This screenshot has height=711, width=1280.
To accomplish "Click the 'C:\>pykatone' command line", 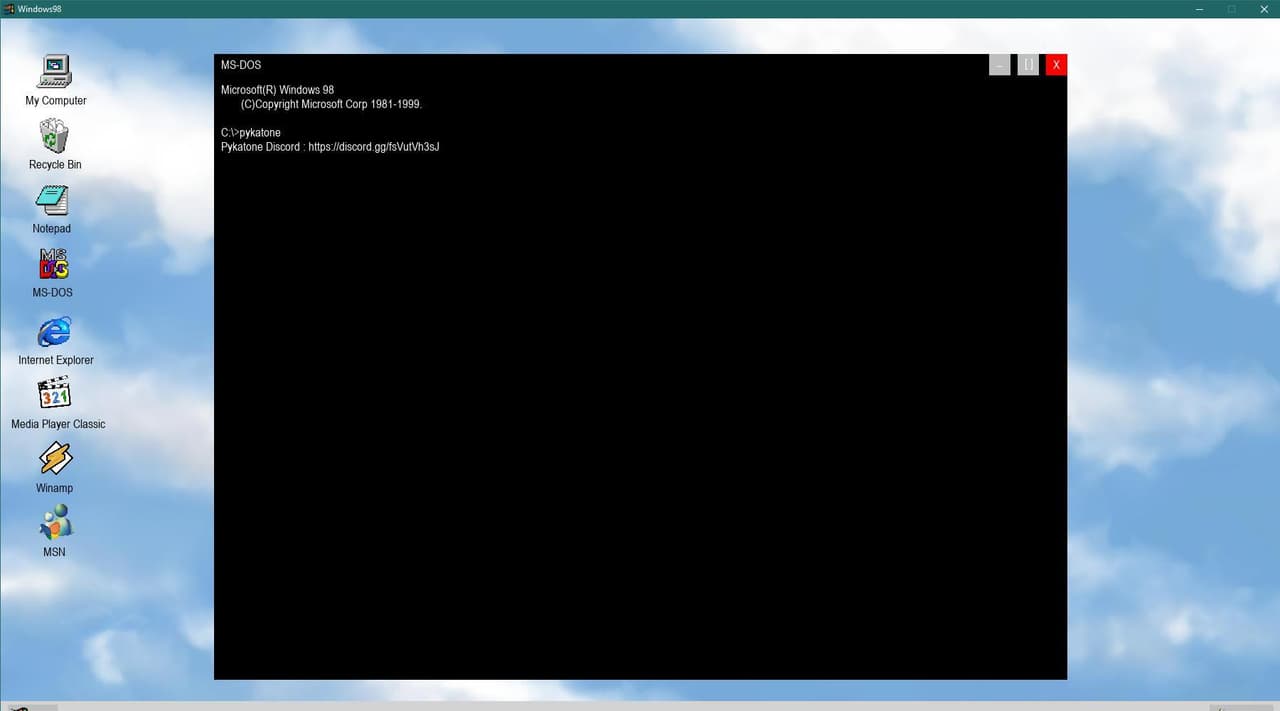I will pos(251,133).
